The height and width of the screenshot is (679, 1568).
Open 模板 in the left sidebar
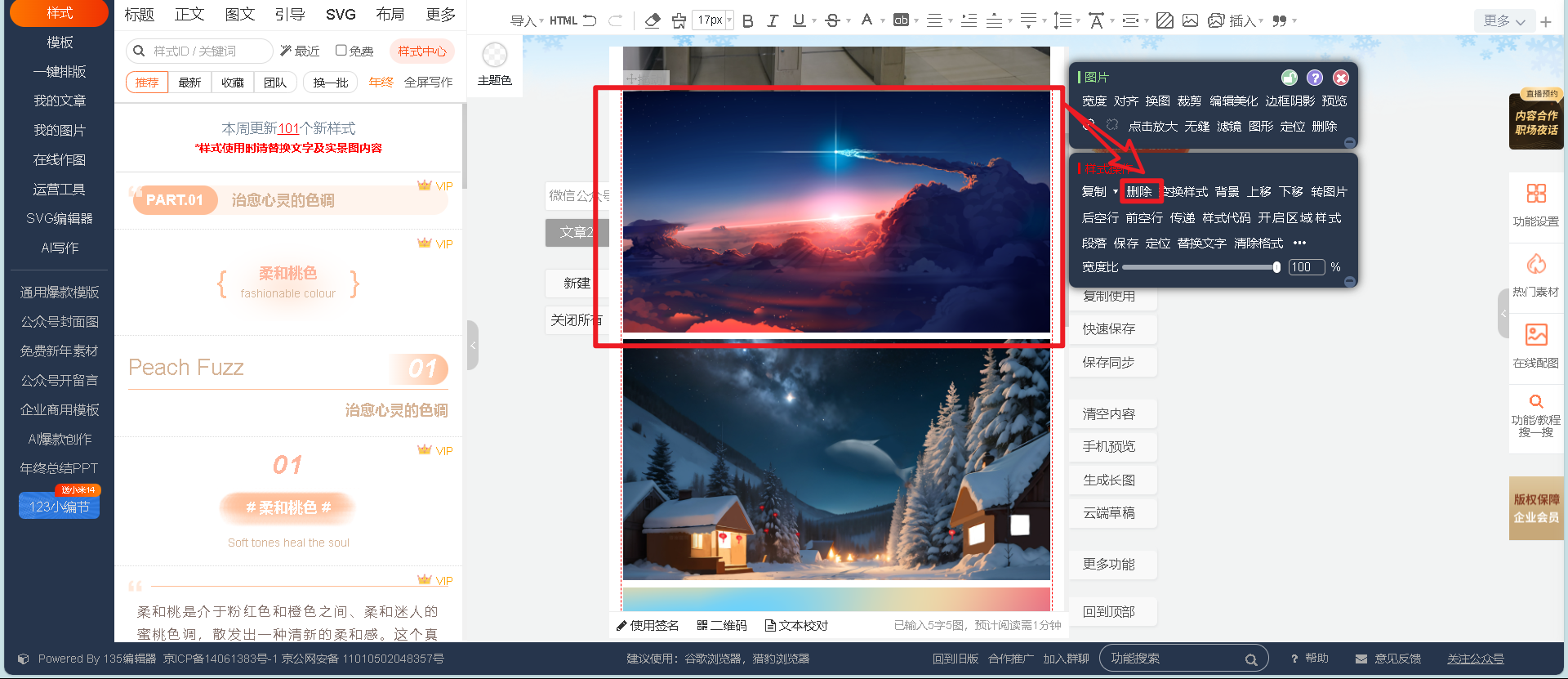click(60, 42)
